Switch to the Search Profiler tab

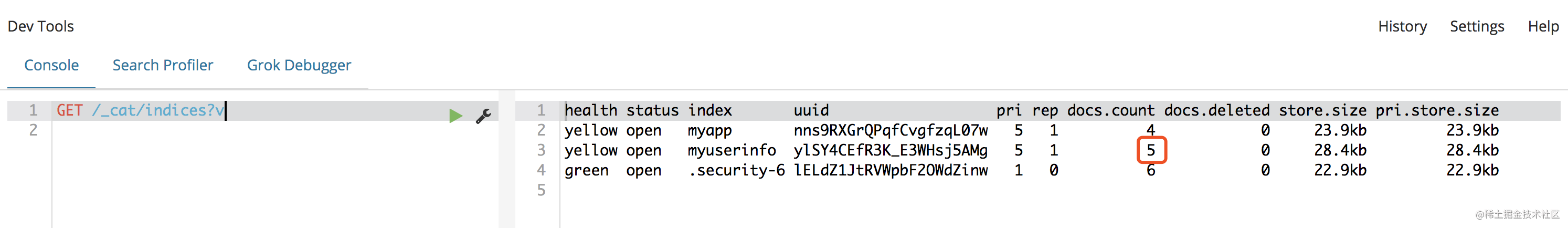point(163,65)
